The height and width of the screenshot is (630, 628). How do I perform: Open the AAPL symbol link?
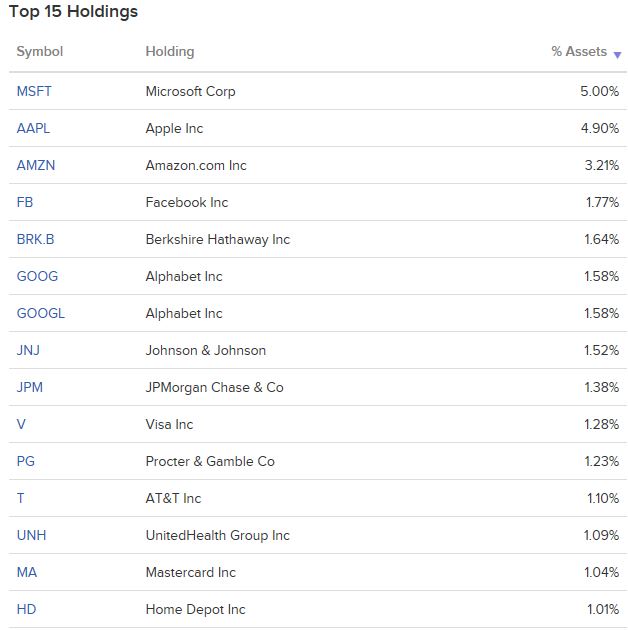click(33, 128)
